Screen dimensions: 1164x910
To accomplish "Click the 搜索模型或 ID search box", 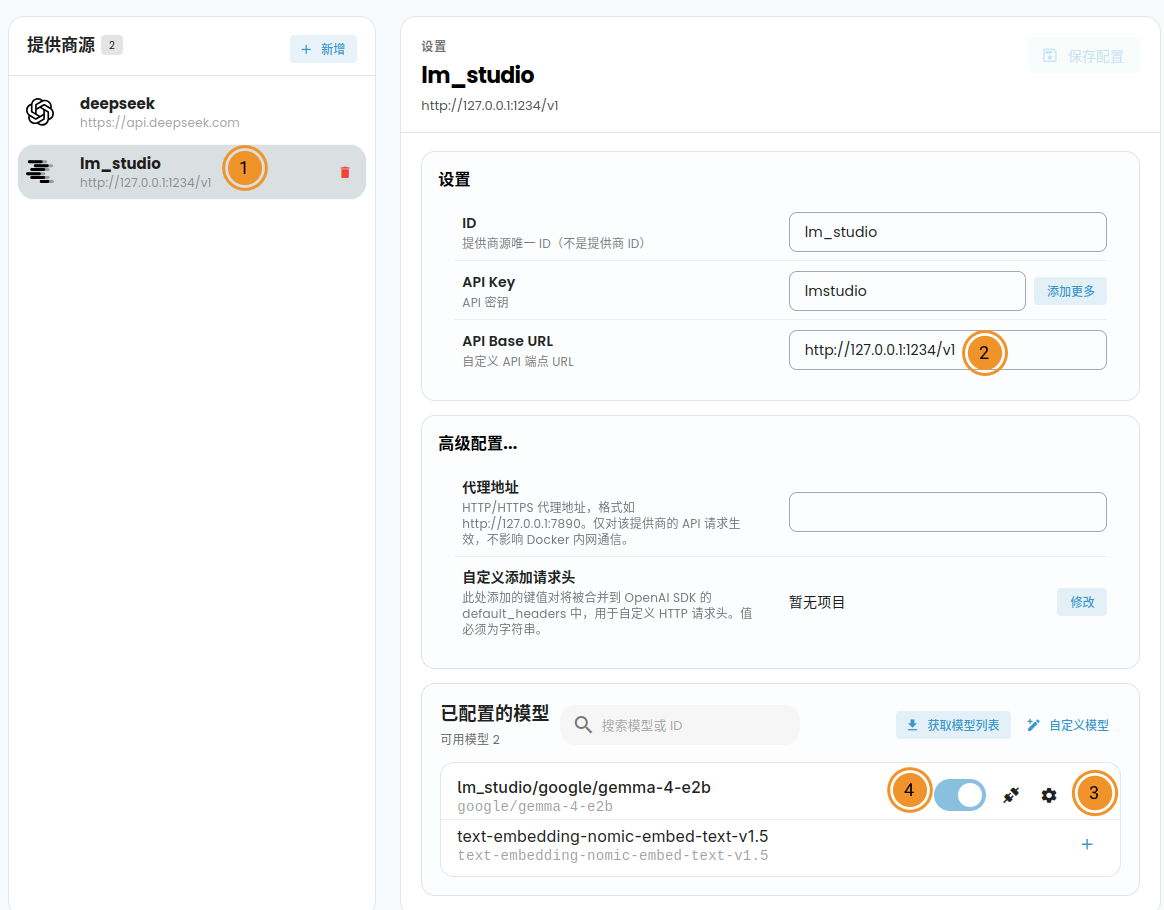I will pyautogui.click(x=680, y=725).
